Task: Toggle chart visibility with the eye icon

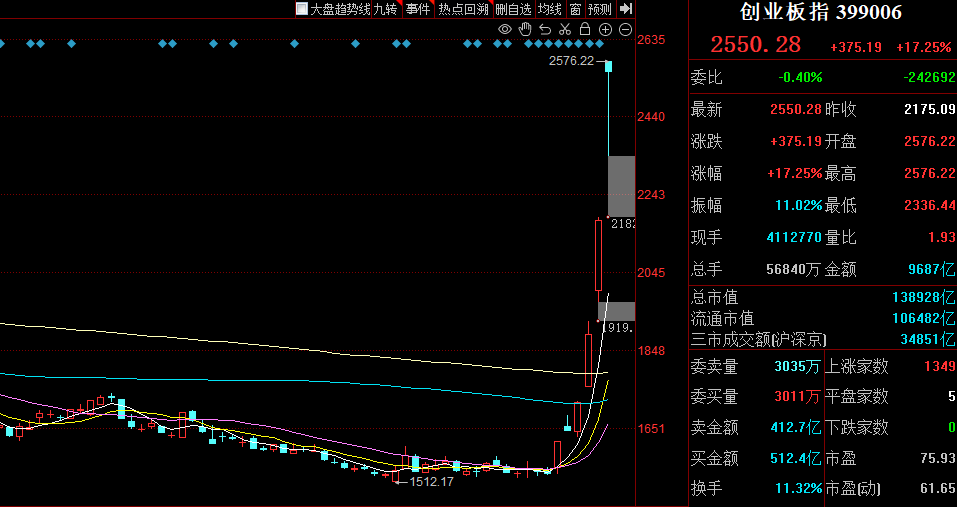Action: pos(505,29)
